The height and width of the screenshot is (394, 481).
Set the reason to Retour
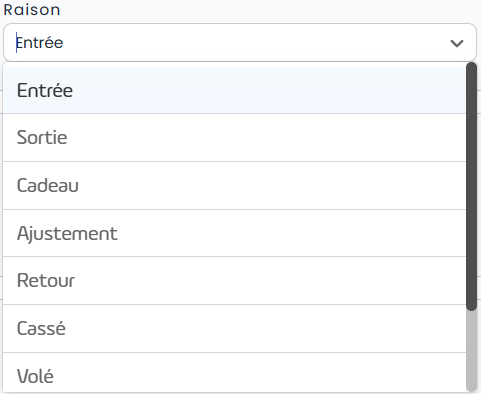point(234,280)
